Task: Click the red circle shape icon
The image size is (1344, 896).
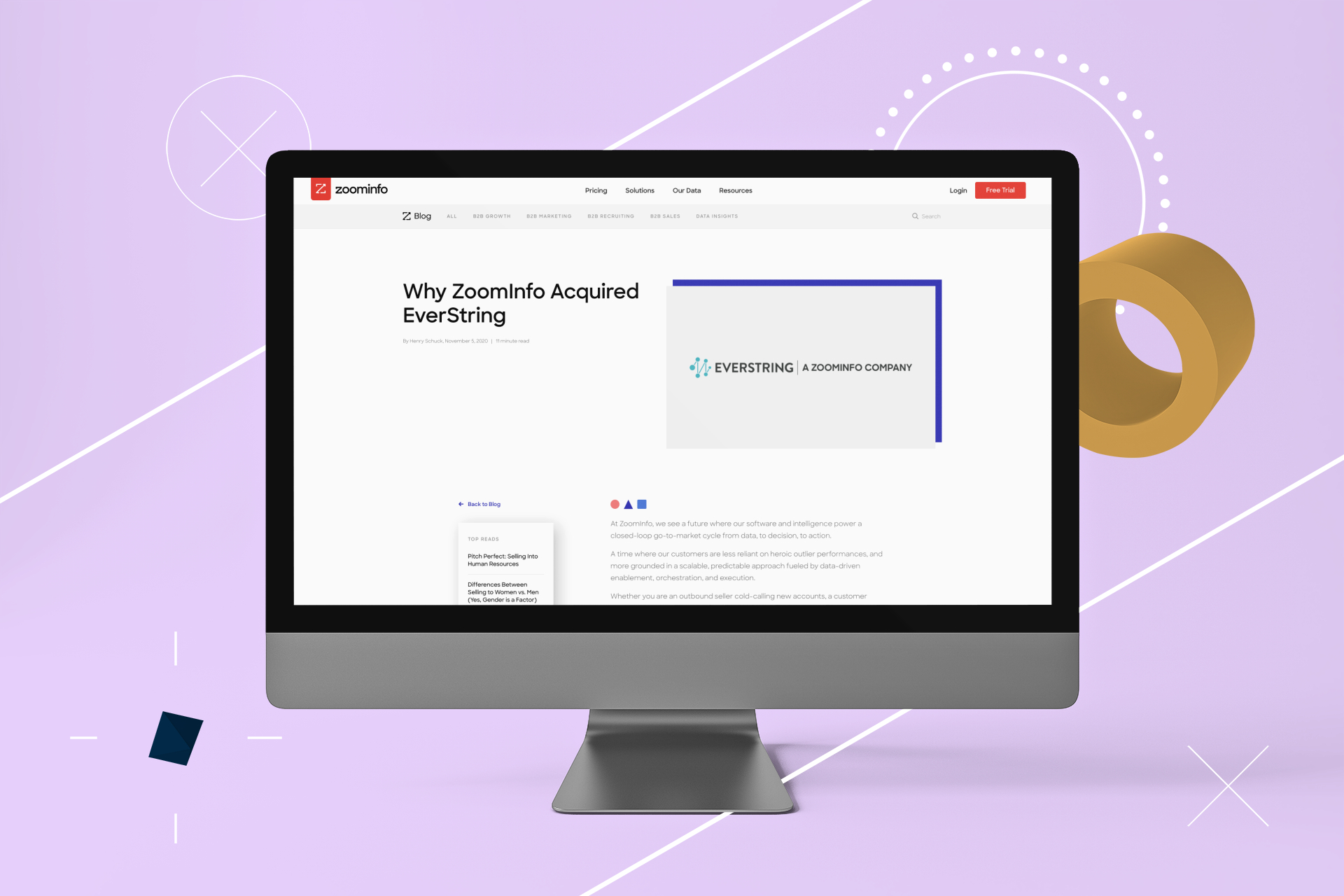Action: [612, 505]
